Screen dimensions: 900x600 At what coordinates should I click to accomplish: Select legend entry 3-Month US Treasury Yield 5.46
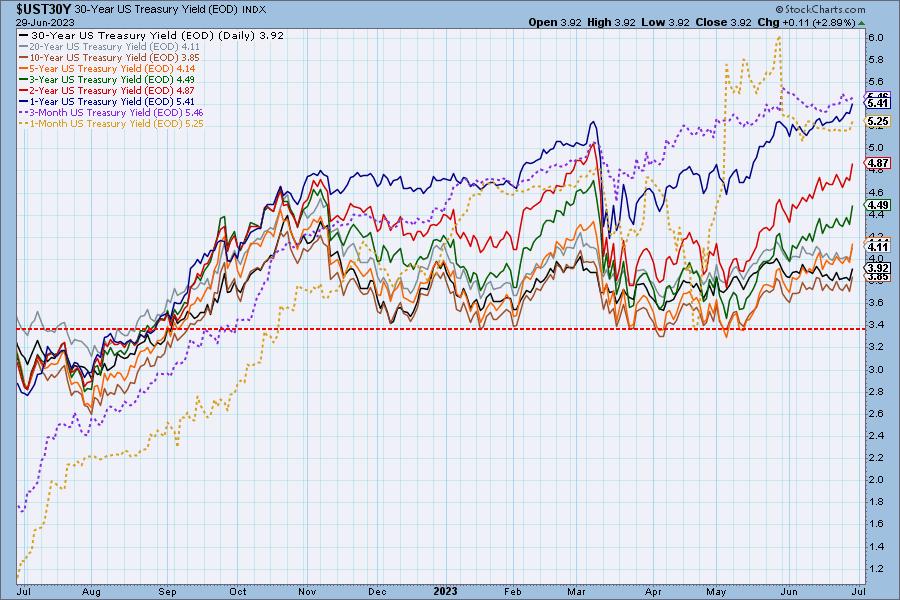[x=111, y=112]
